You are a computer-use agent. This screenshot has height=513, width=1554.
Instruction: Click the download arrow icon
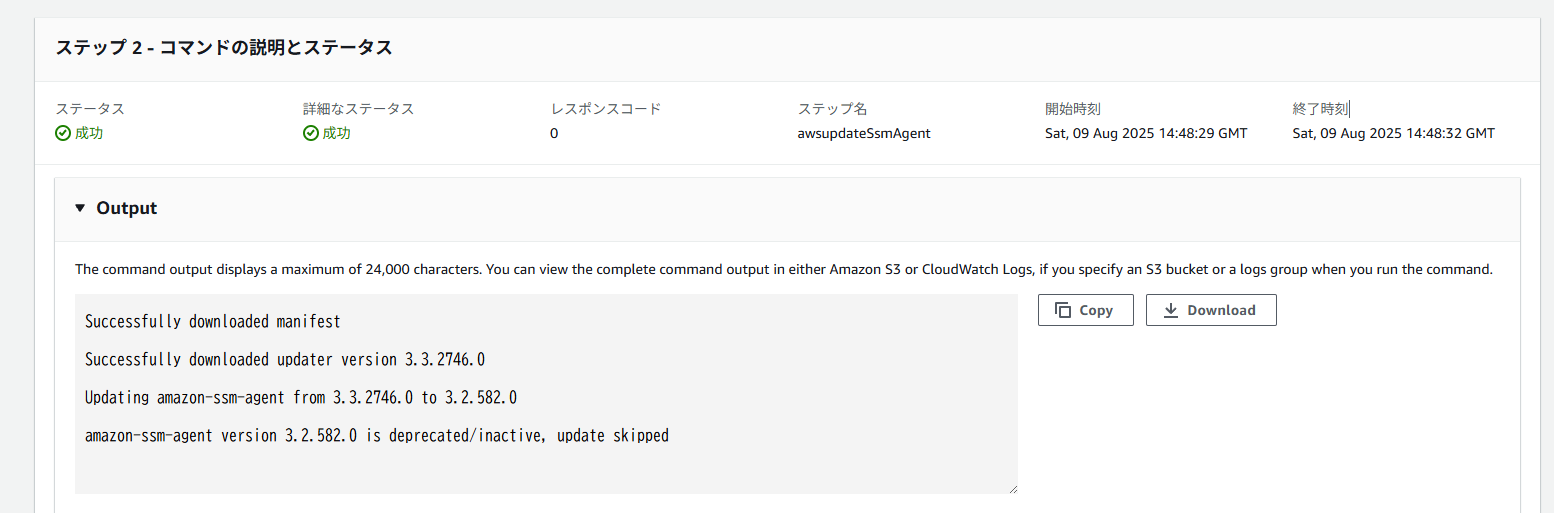pyautogui.click(x=1171, y=310)
